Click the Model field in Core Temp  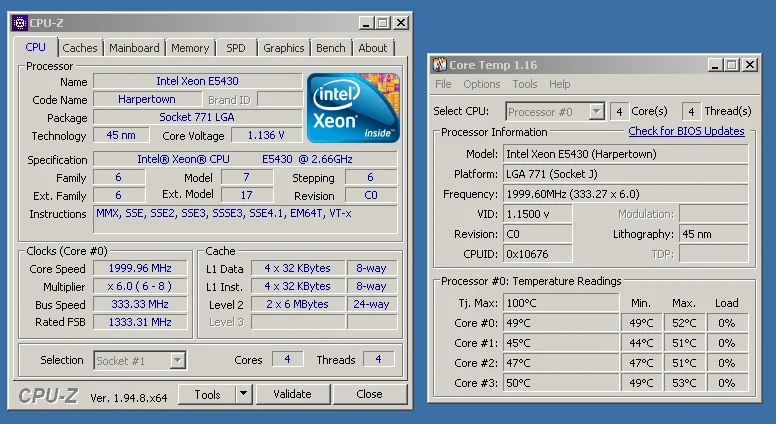(x=626, y=154)
